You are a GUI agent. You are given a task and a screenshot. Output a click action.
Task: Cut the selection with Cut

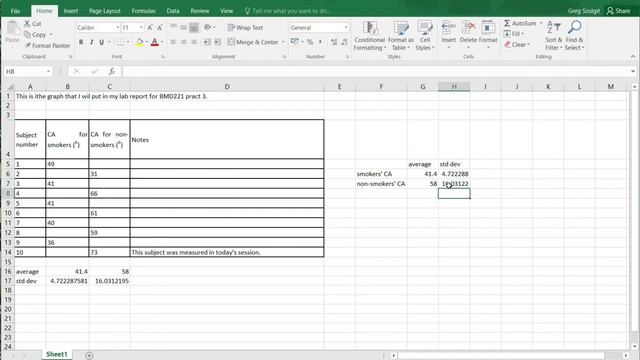33,24
